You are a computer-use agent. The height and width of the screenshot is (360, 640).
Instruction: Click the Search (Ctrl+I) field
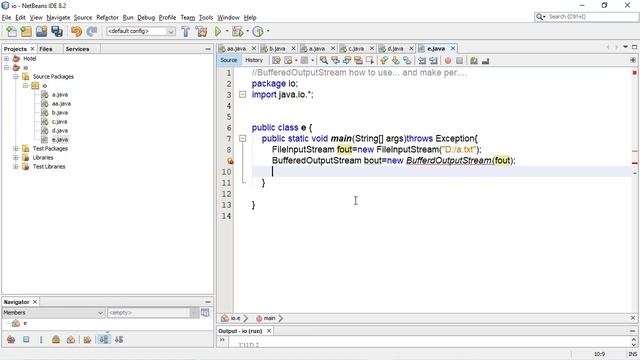587,17
